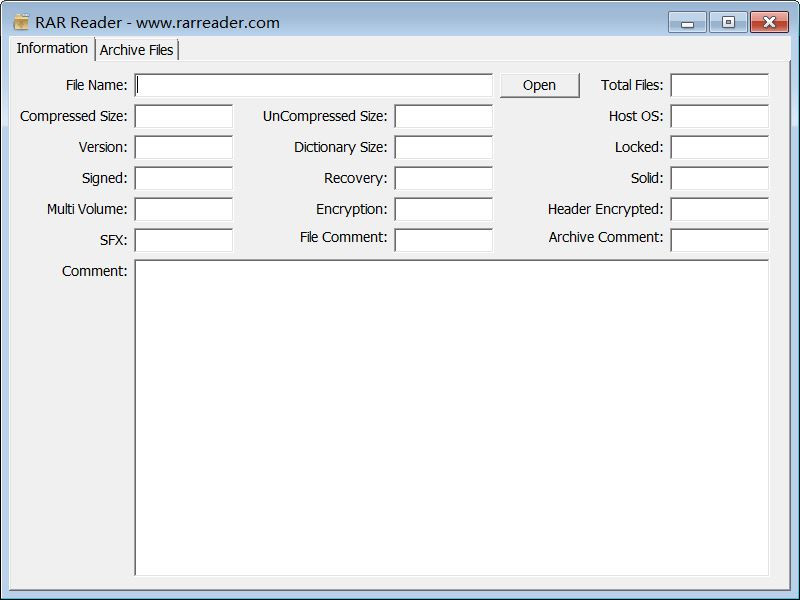Click the window title 'RAR Reader - www.rarreader.com'

coord(157,23)
